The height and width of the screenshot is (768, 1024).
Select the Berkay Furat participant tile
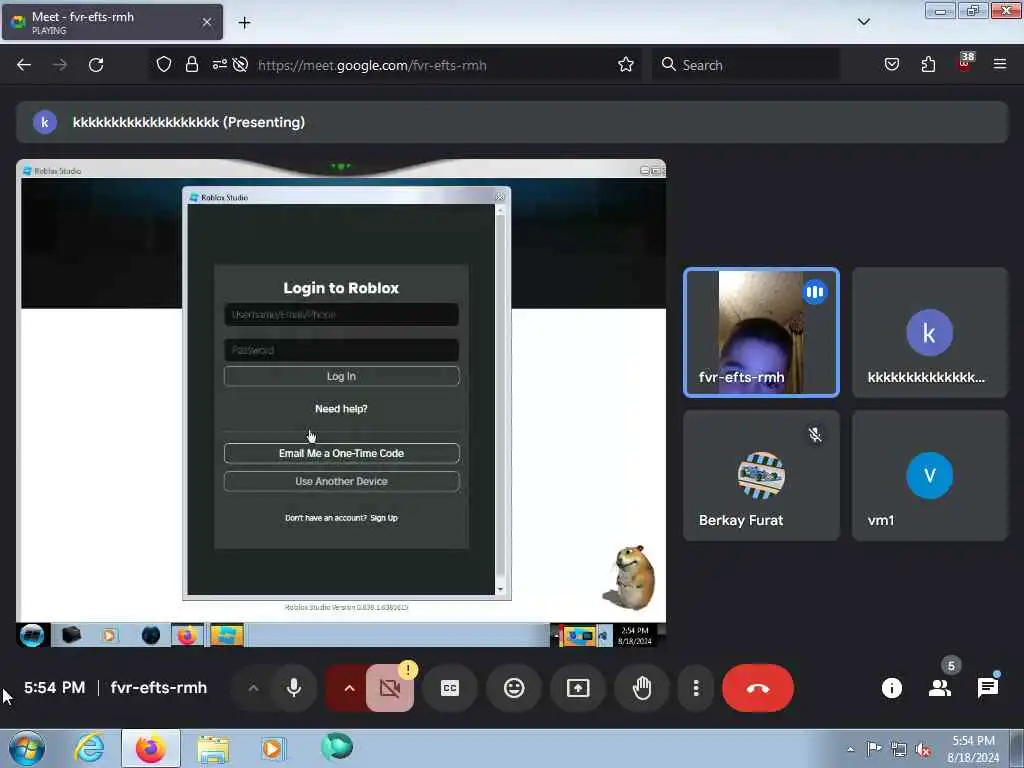pyautogui.click(x=761, y=475)
